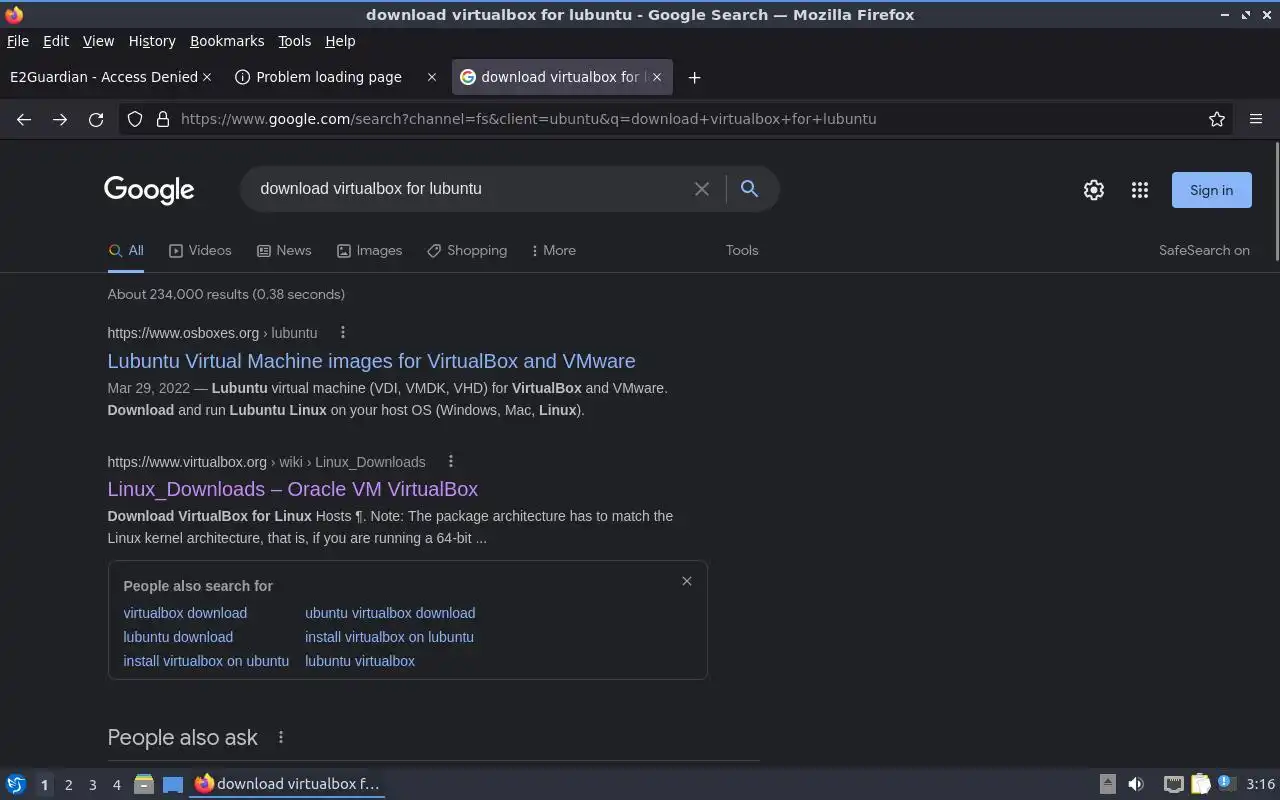Go to Google homepage via logo
The height and width of the screenshot is (800, 1280).
coord(149,190)
